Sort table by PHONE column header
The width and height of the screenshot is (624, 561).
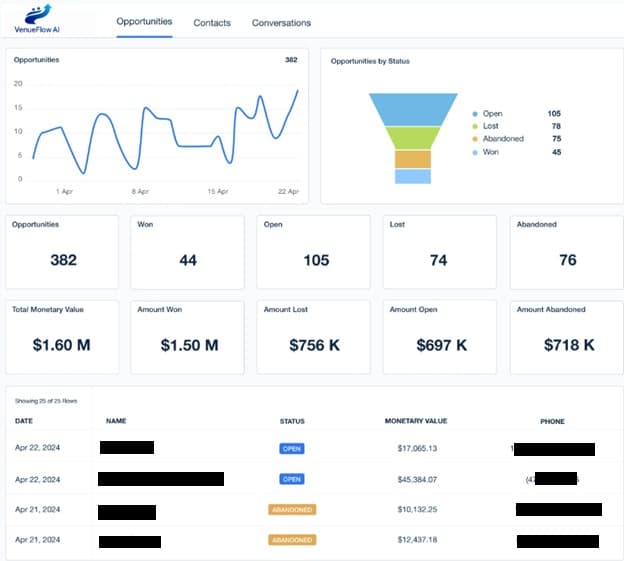552,421
